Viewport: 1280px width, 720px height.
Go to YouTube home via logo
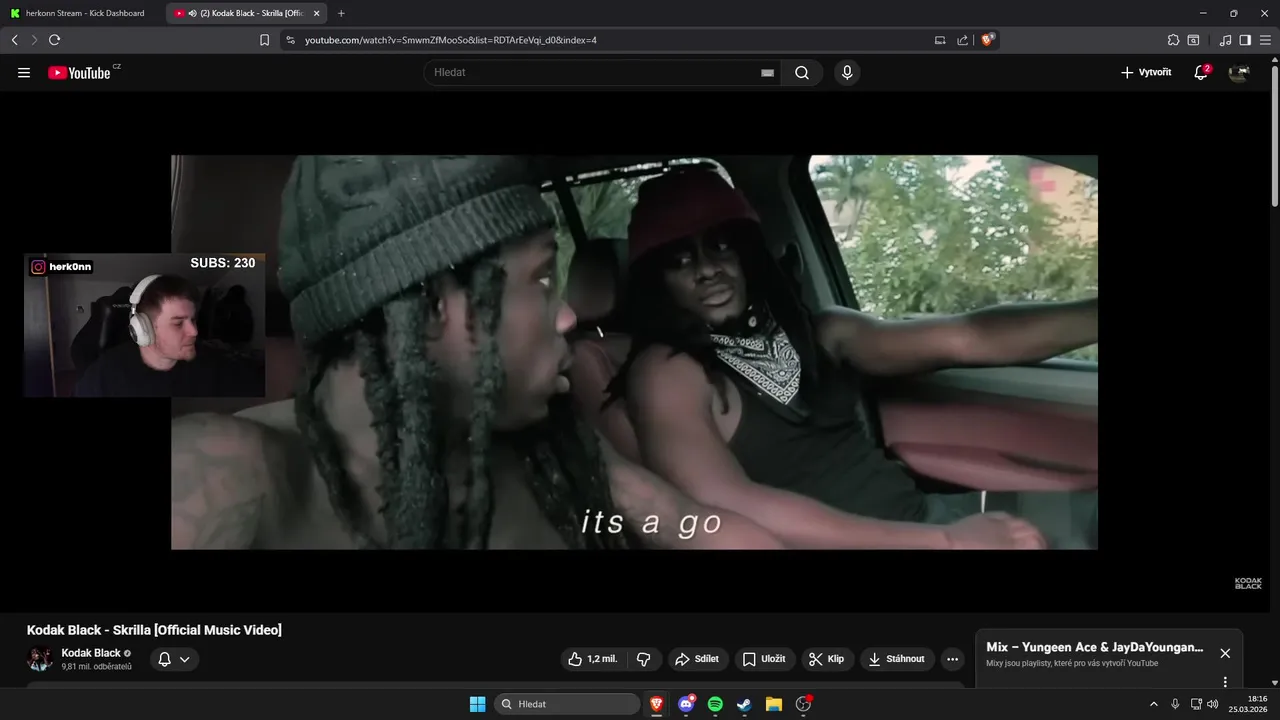(79, 72)
